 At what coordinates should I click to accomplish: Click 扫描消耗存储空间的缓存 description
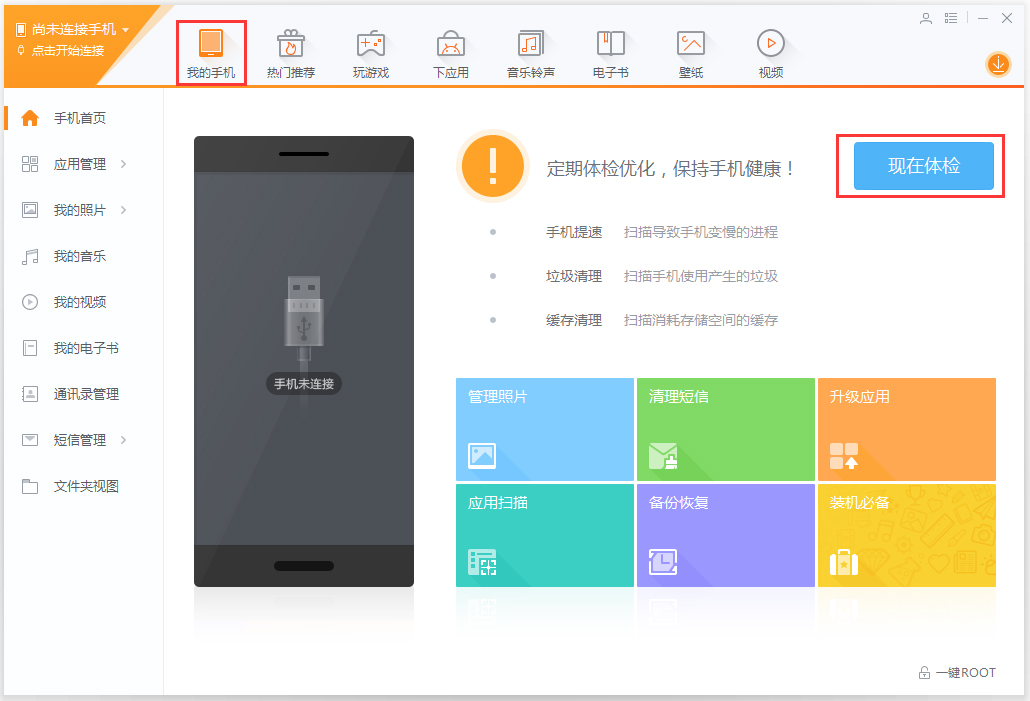point(701,320)
